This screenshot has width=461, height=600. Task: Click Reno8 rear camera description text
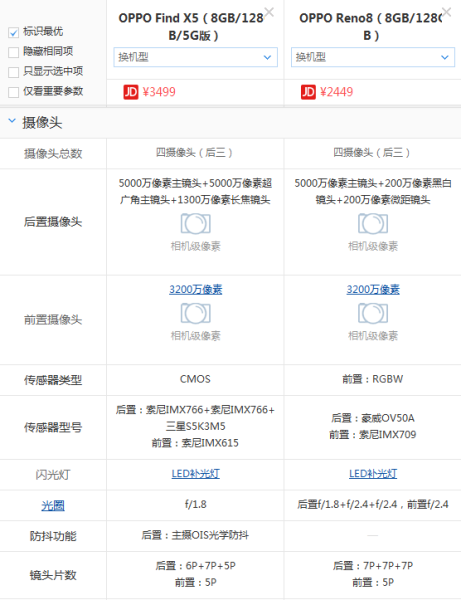pyautogui.click(x=373, y=191)
